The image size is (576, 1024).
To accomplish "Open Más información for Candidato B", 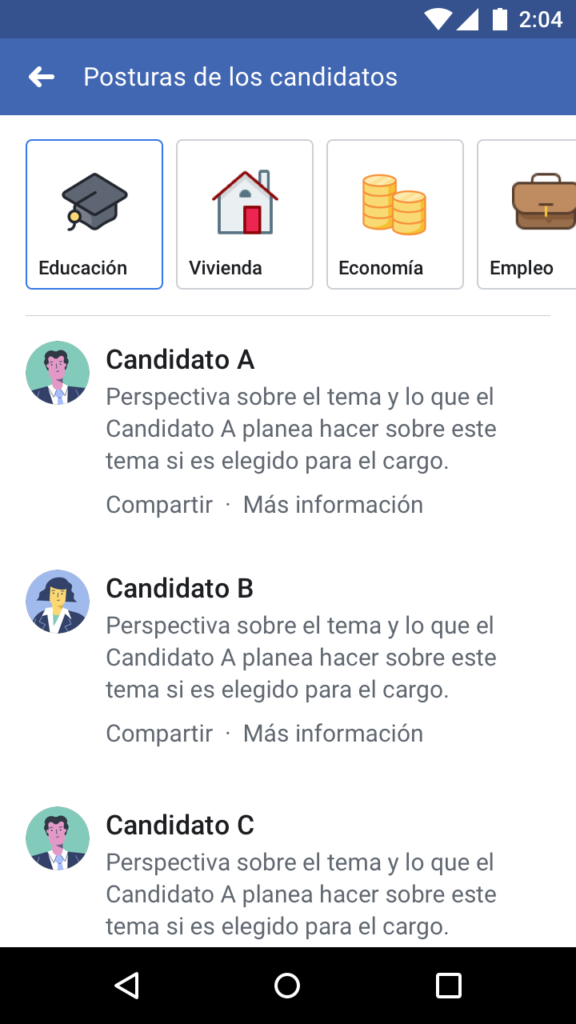I will [x=333, y=733].
